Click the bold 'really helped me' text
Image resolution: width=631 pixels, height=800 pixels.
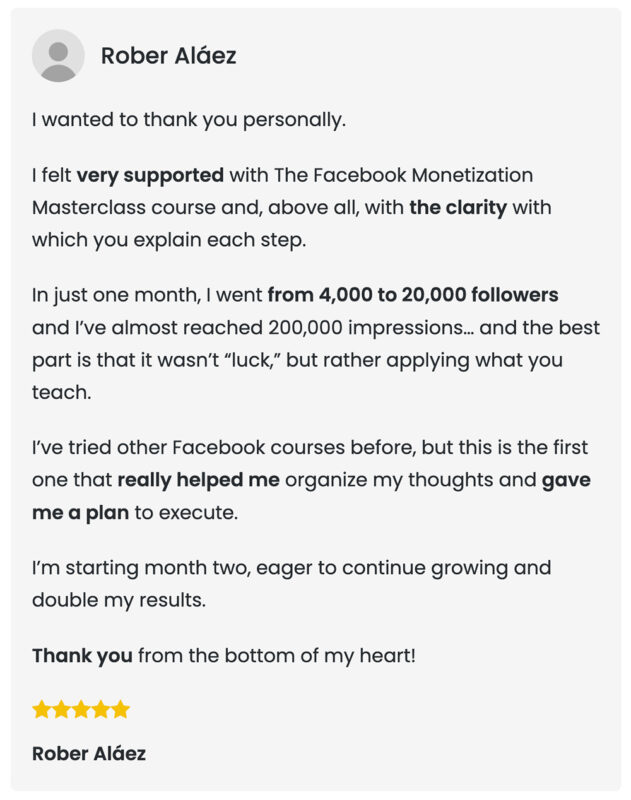tap(198, 481)
